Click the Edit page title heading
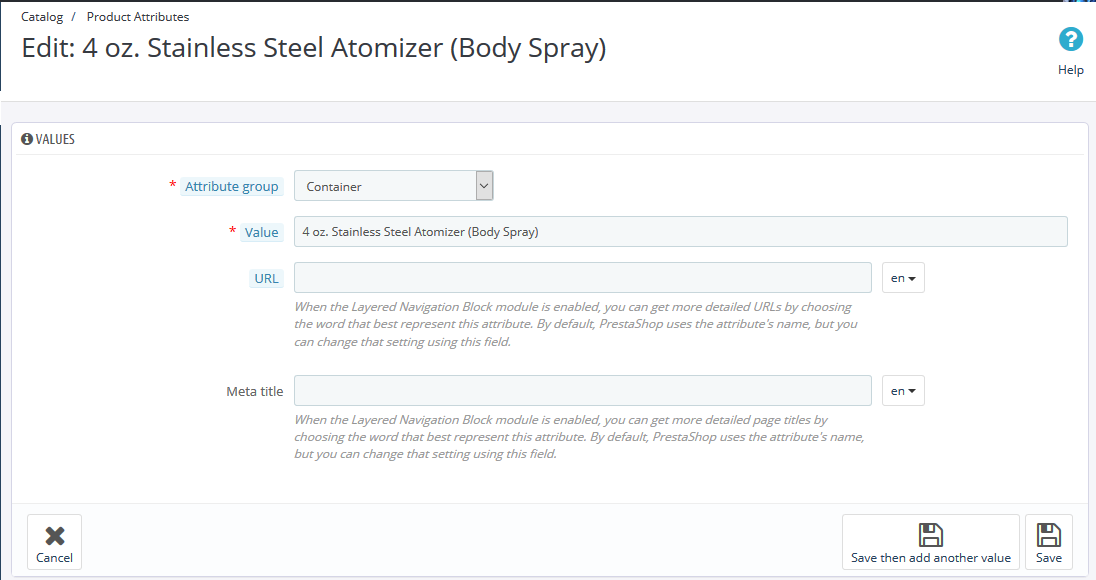The height and width of the screenshot is (580, 1096). coord(314,48)
